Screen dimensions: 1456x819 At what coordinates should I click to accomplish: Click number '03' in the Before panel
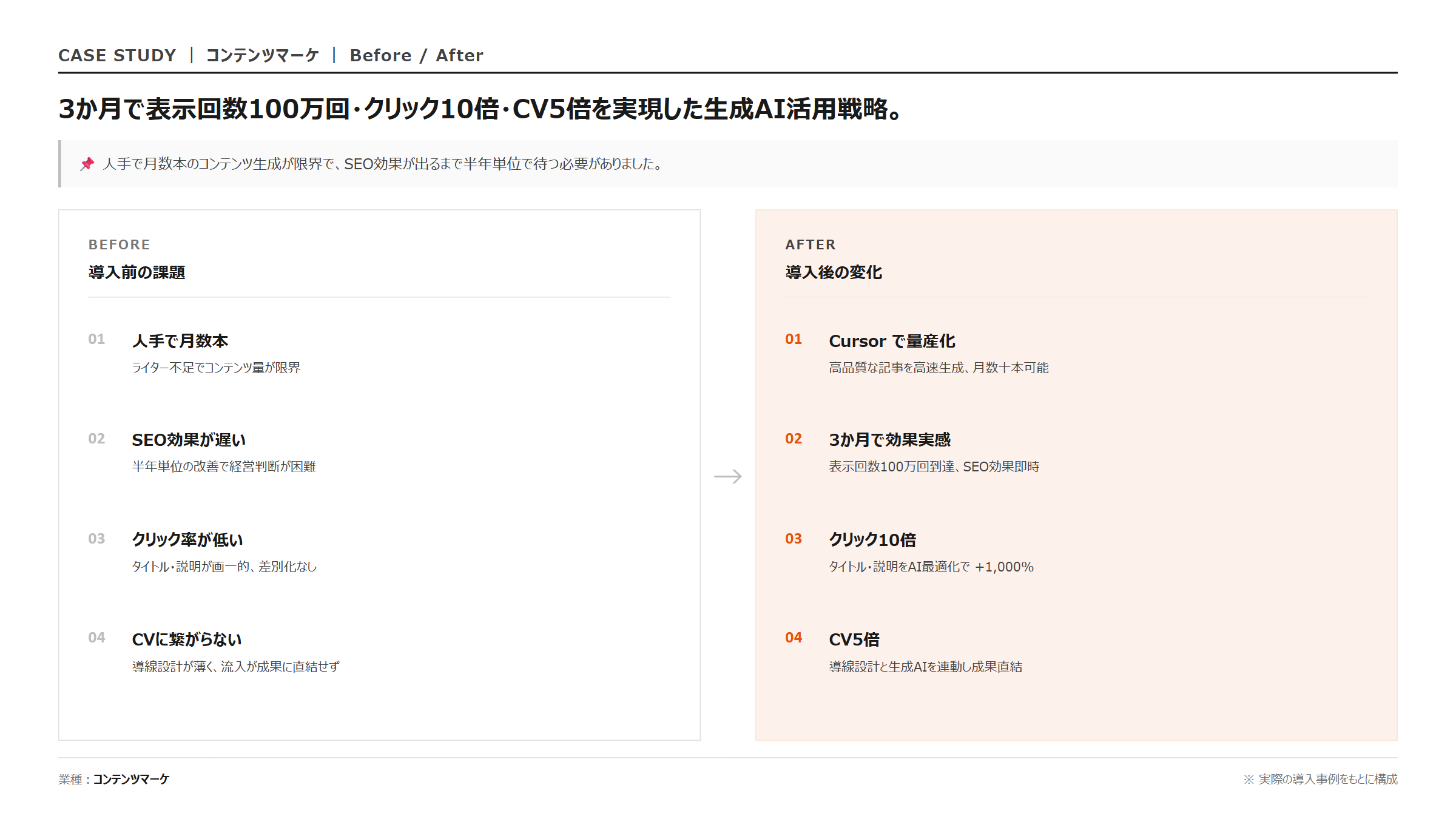[x=96, y=539]
